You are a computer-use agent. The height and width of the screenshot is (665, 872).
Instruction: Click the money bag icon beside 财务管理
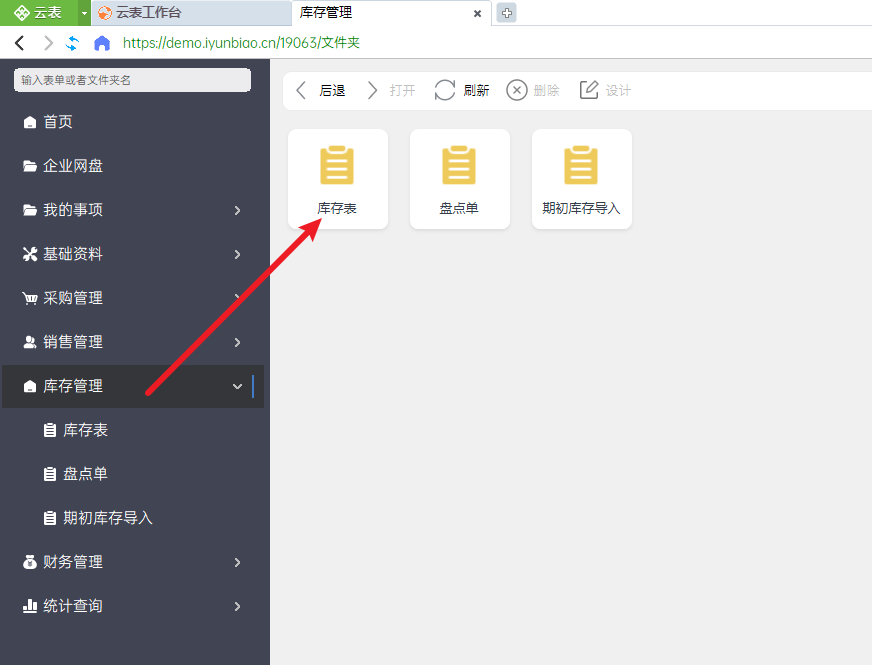coord(30,562)
